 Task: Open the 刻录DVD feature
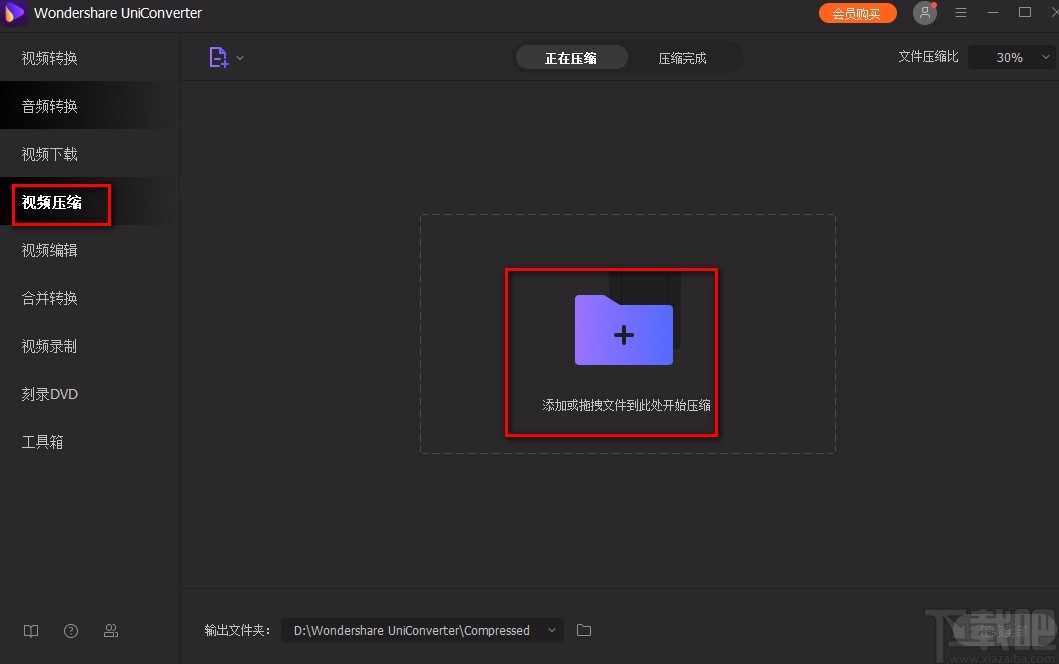pos(49,393)
